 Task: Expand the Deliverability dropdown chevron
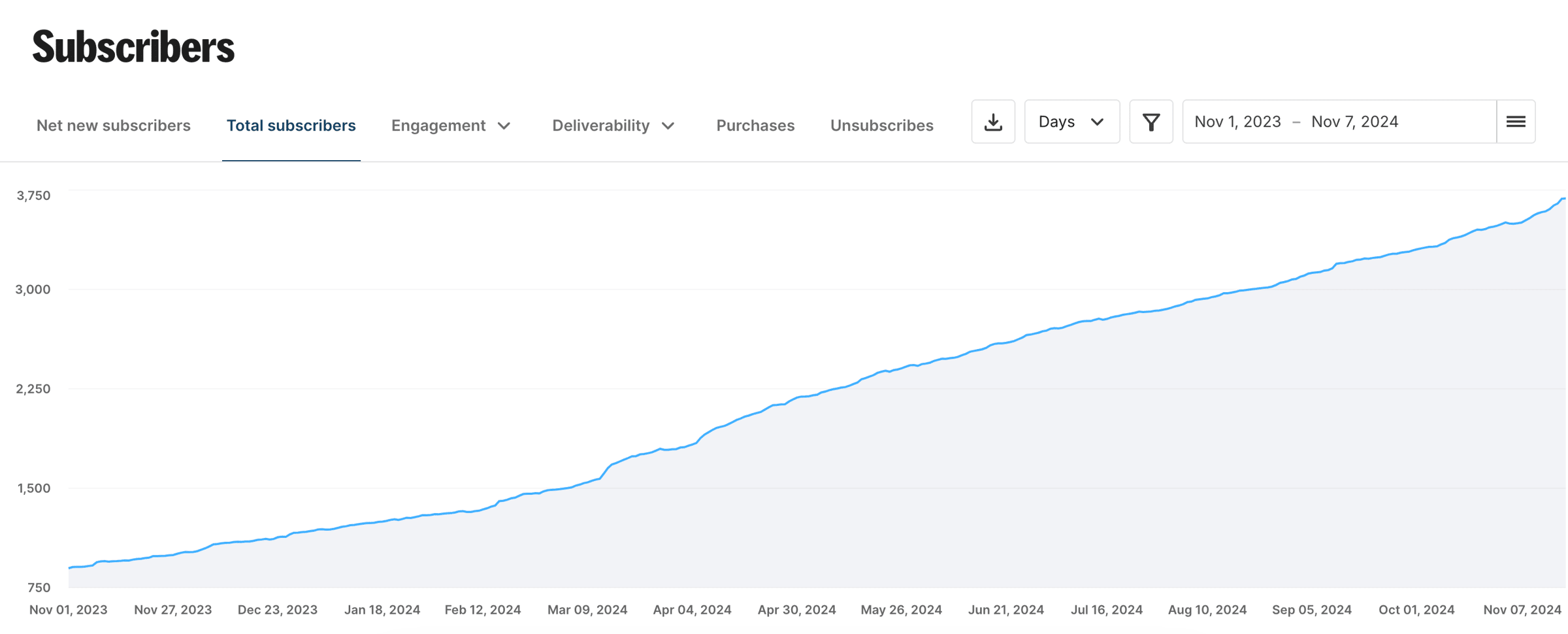(x=668, y=125)
